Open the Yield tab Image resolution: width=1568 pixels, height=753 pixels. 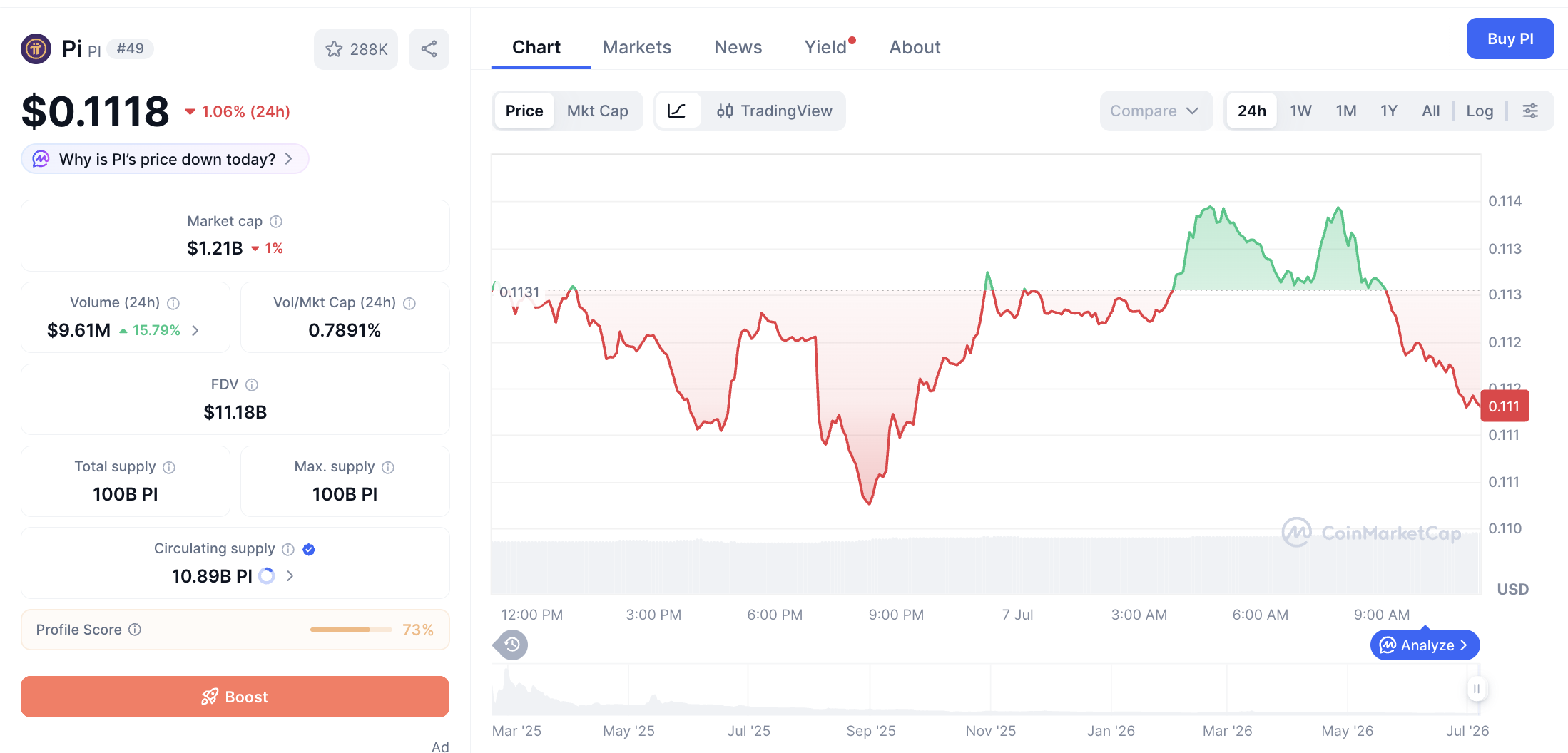coord(828,47)
